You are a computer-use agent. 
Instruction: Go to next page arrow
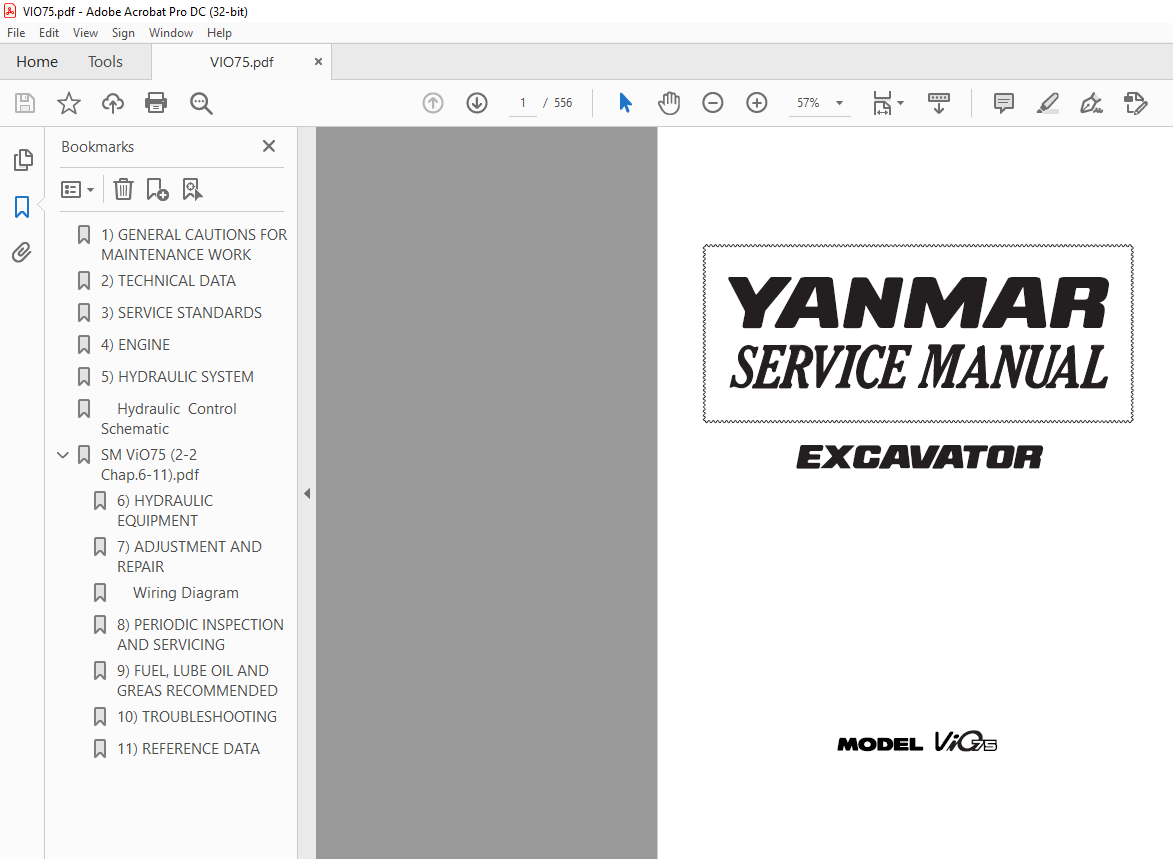pyautogui.click(x=477, y=103)
